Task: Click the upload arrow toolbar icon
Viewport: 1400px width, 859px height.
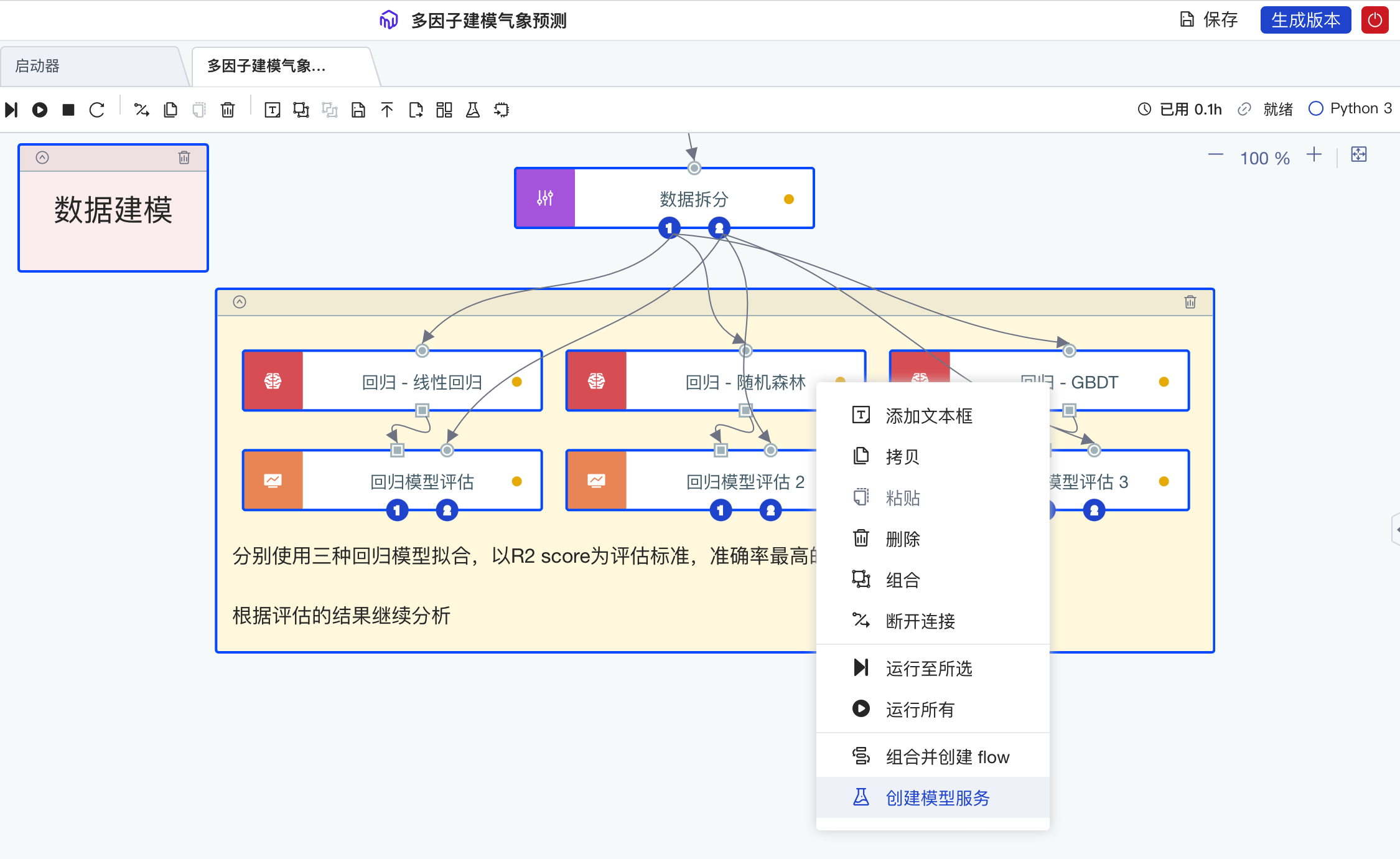Action: (x=387, y=110)
